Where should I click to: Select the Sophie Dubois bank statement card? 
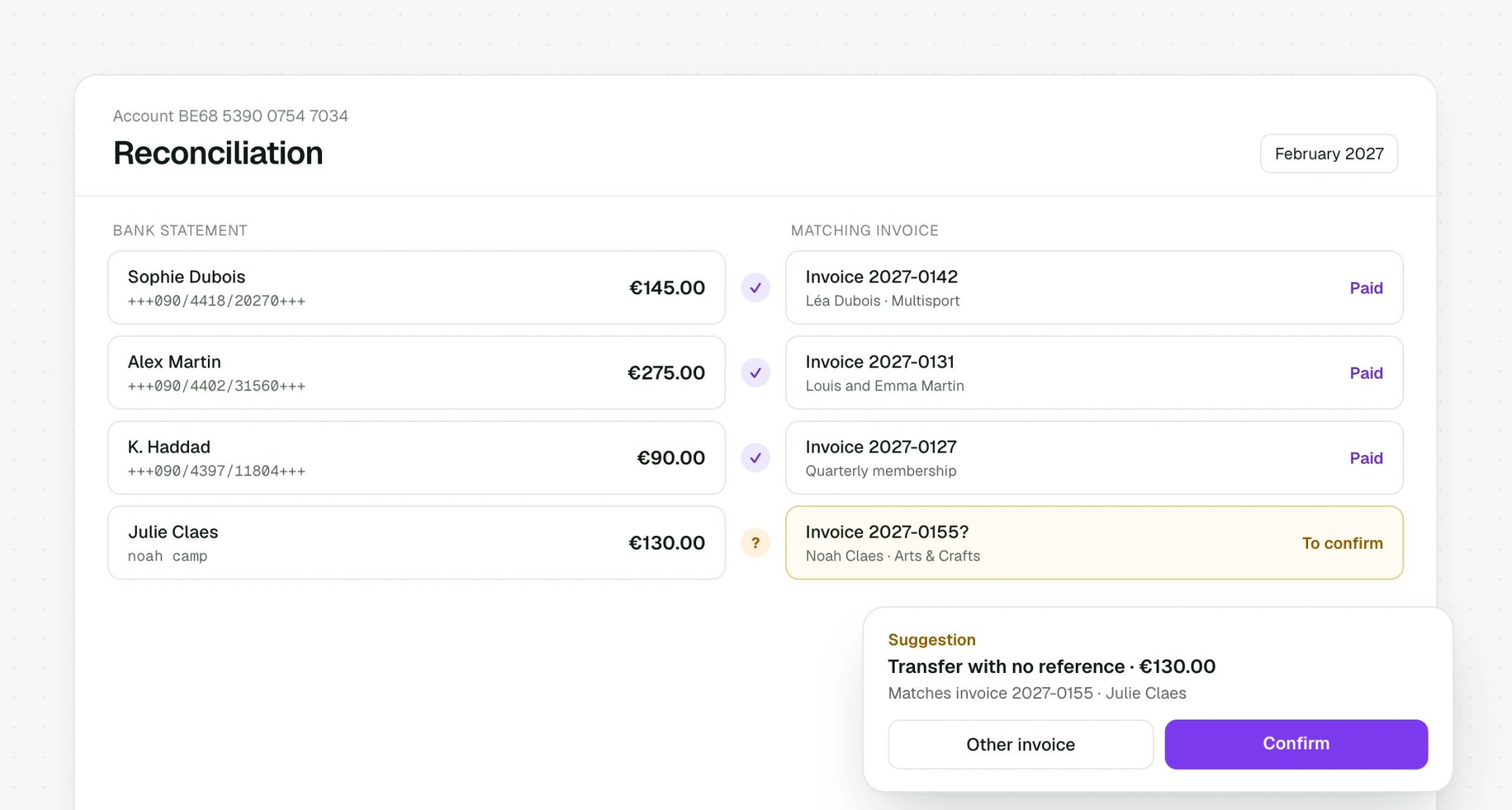coord(417,288)
